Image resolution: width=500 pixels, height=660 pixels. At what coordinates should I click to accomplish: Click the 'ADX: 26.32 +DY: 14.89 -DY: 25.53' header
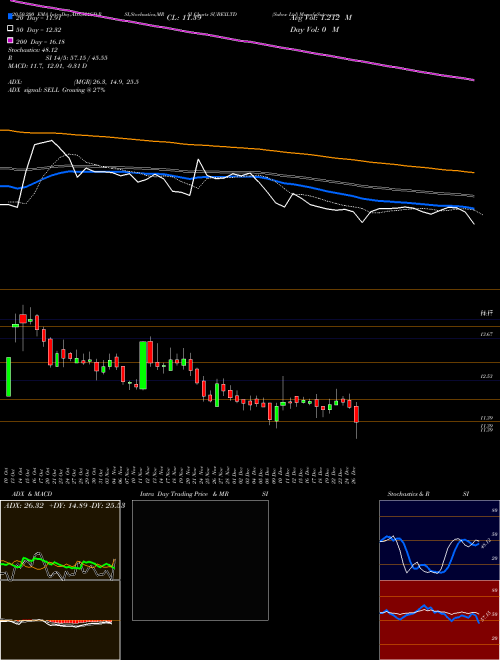coord(64,506)
